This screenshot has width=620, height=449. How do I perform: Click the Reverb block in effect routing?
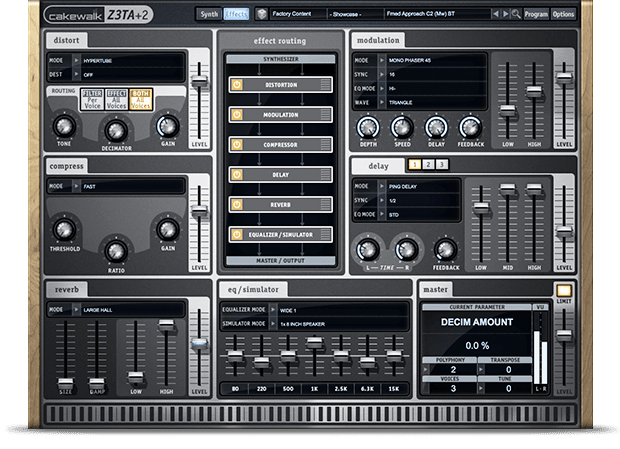tap(281, 205)
